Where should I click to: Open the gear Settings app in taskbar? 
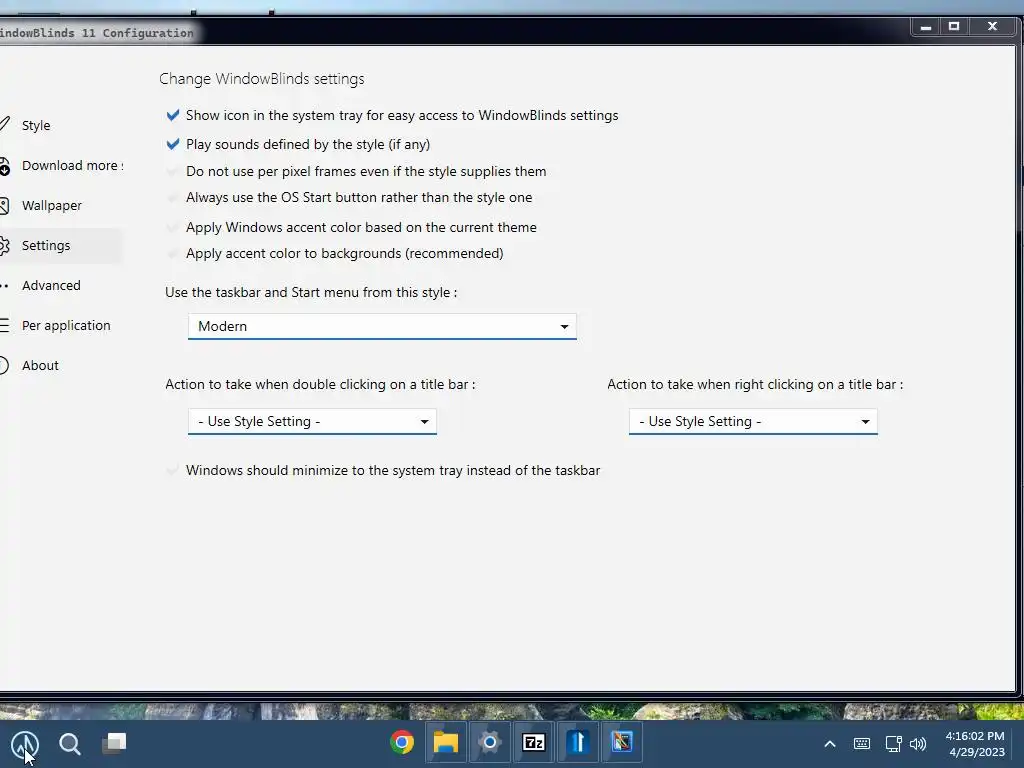pos(489,743)
